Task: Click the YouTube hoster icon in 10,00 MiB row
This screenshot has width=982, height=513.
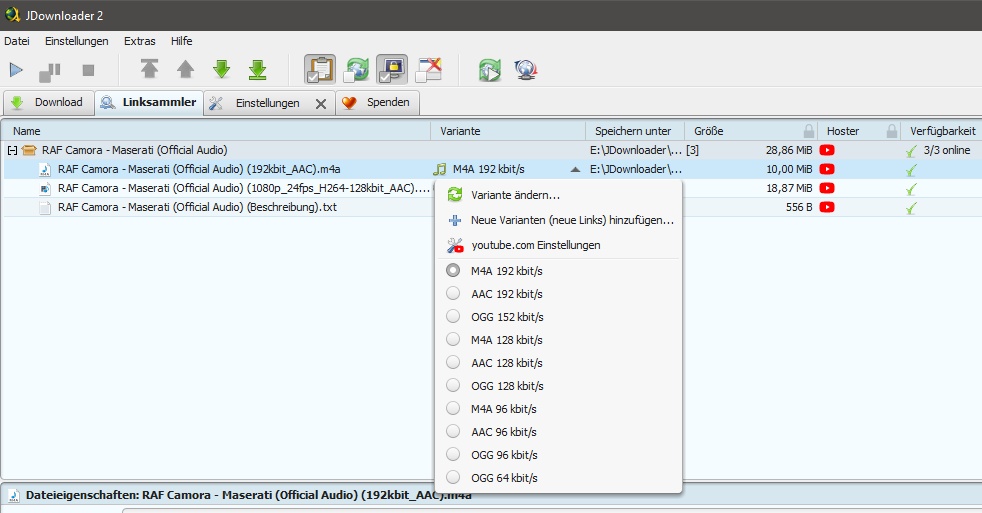Action: (x=827, y=169)
